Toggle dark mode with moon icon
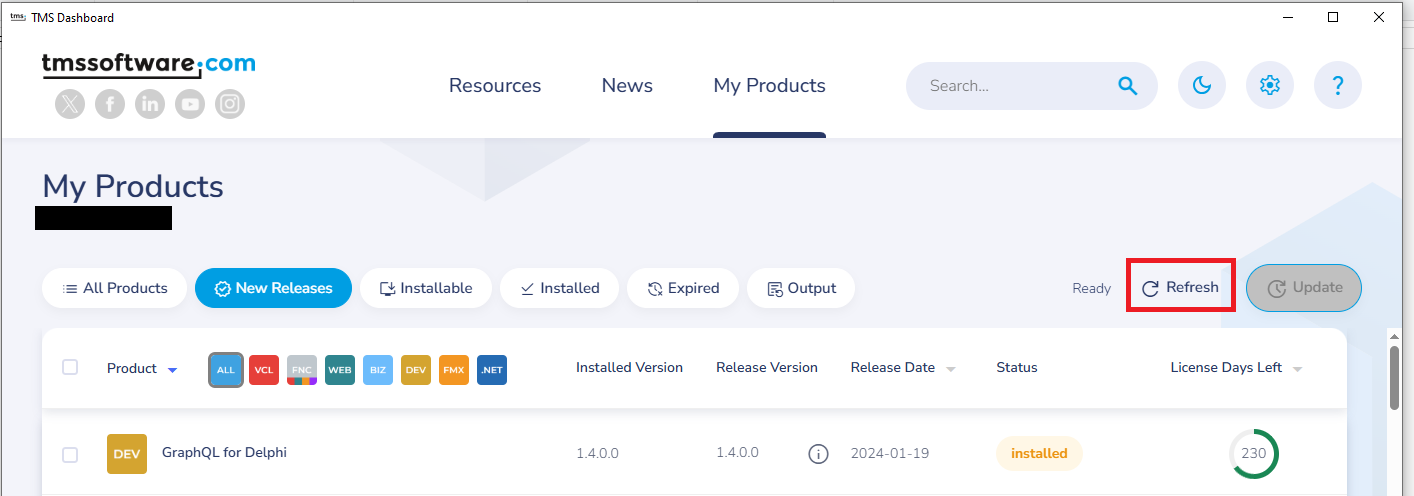 coord(1202,86)
